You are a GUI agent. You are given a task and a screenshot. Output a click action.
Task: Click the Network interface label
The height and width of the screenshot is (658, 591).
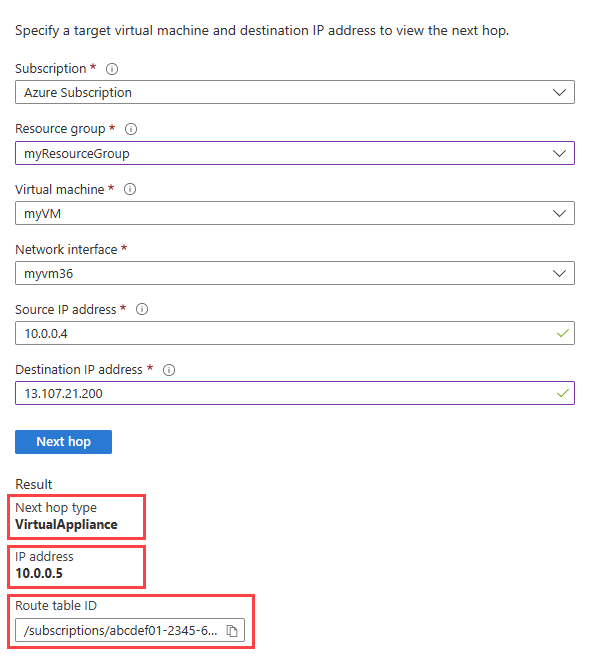coord(66,250)
